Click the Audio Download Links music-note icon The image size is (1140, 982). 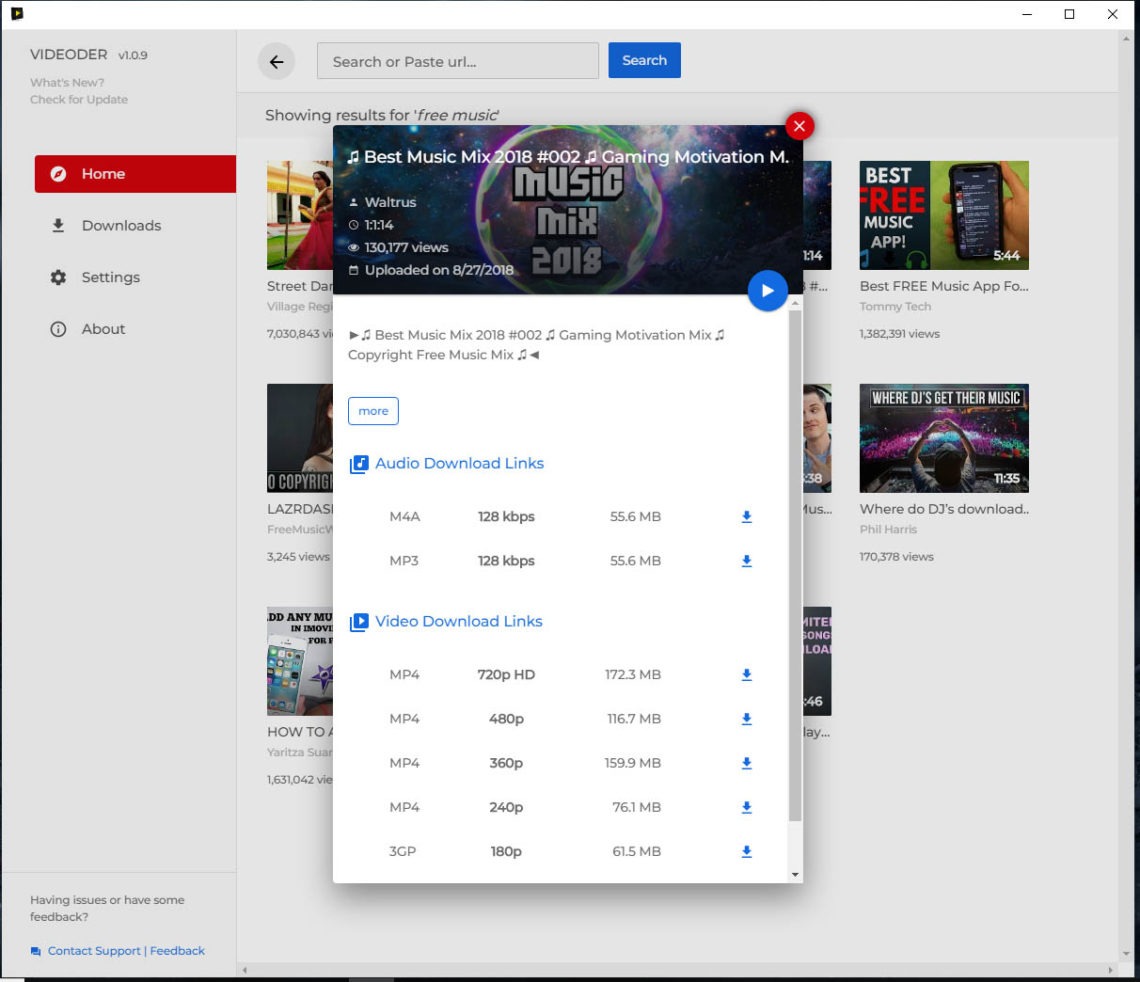(359, 464)
